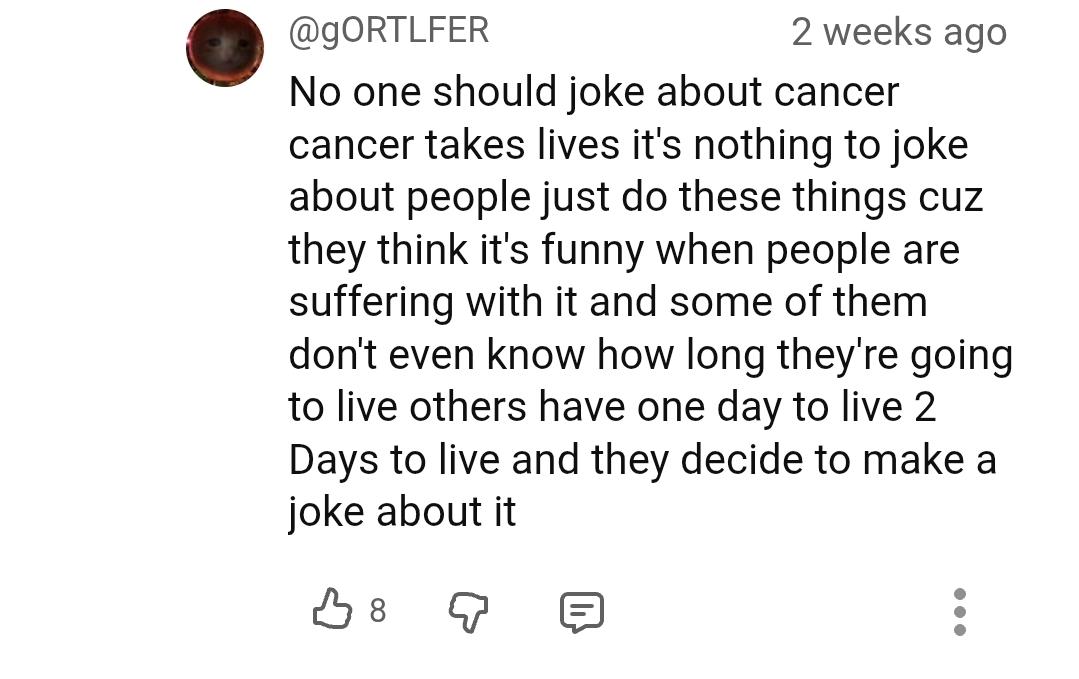Image resolution: width=1079 pixels, height=679 pixels.
Task: Click the line starting 'cancer takes lives'
Action: click(x=628, y=146)
